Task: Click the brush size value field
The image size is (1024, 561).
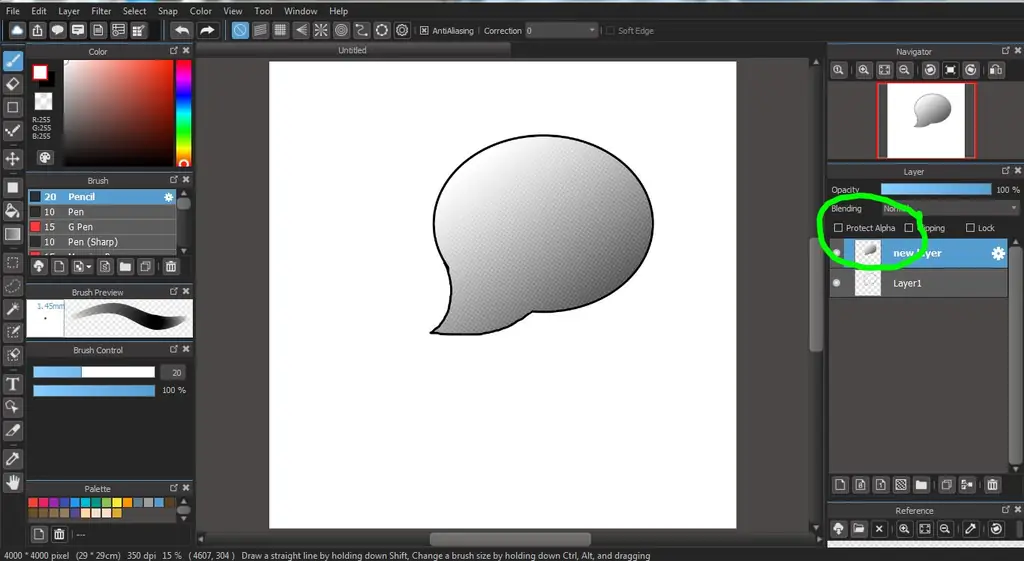Action: 174,372
